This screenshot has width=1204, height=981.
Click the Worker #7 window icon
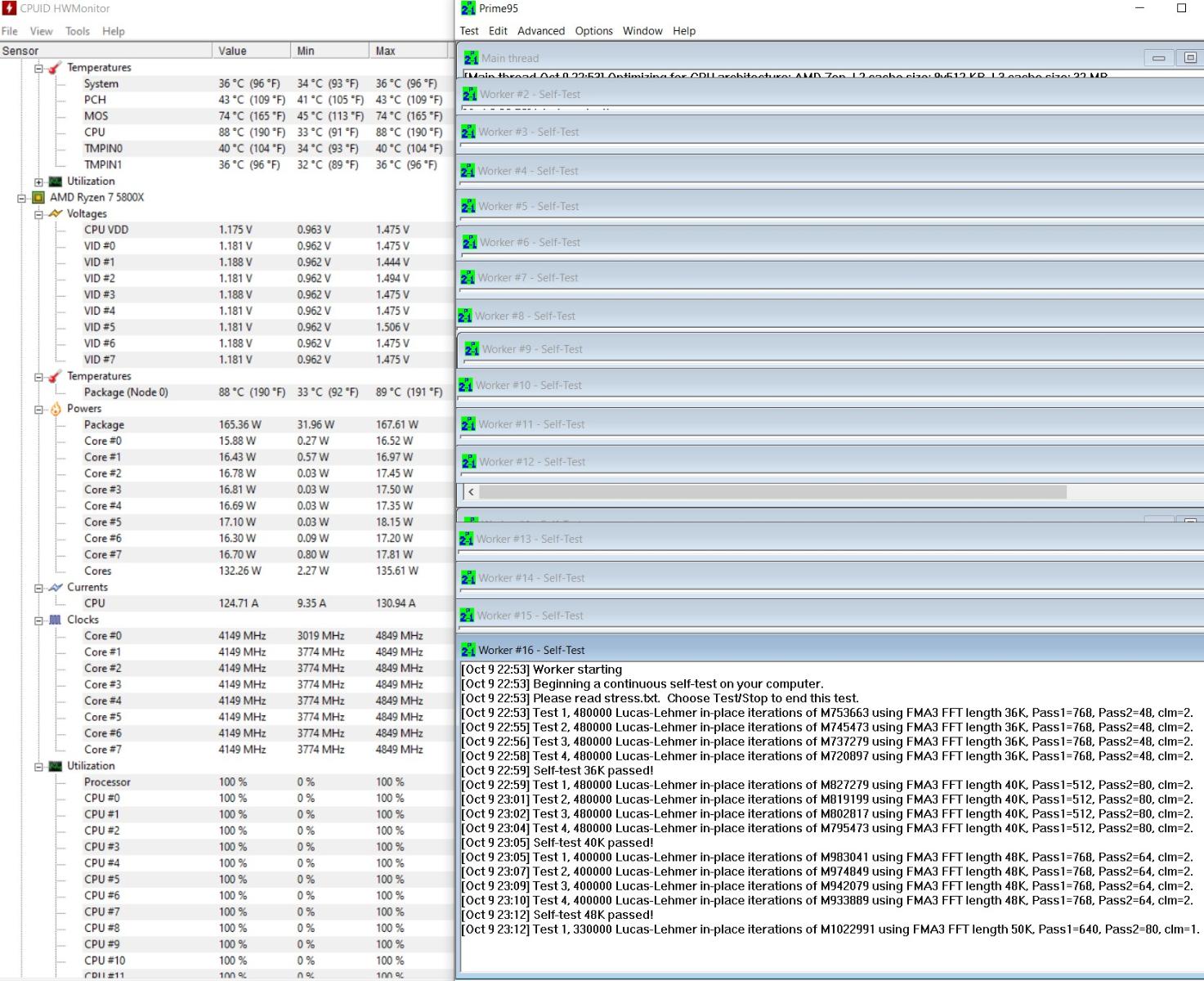[468, 278]
